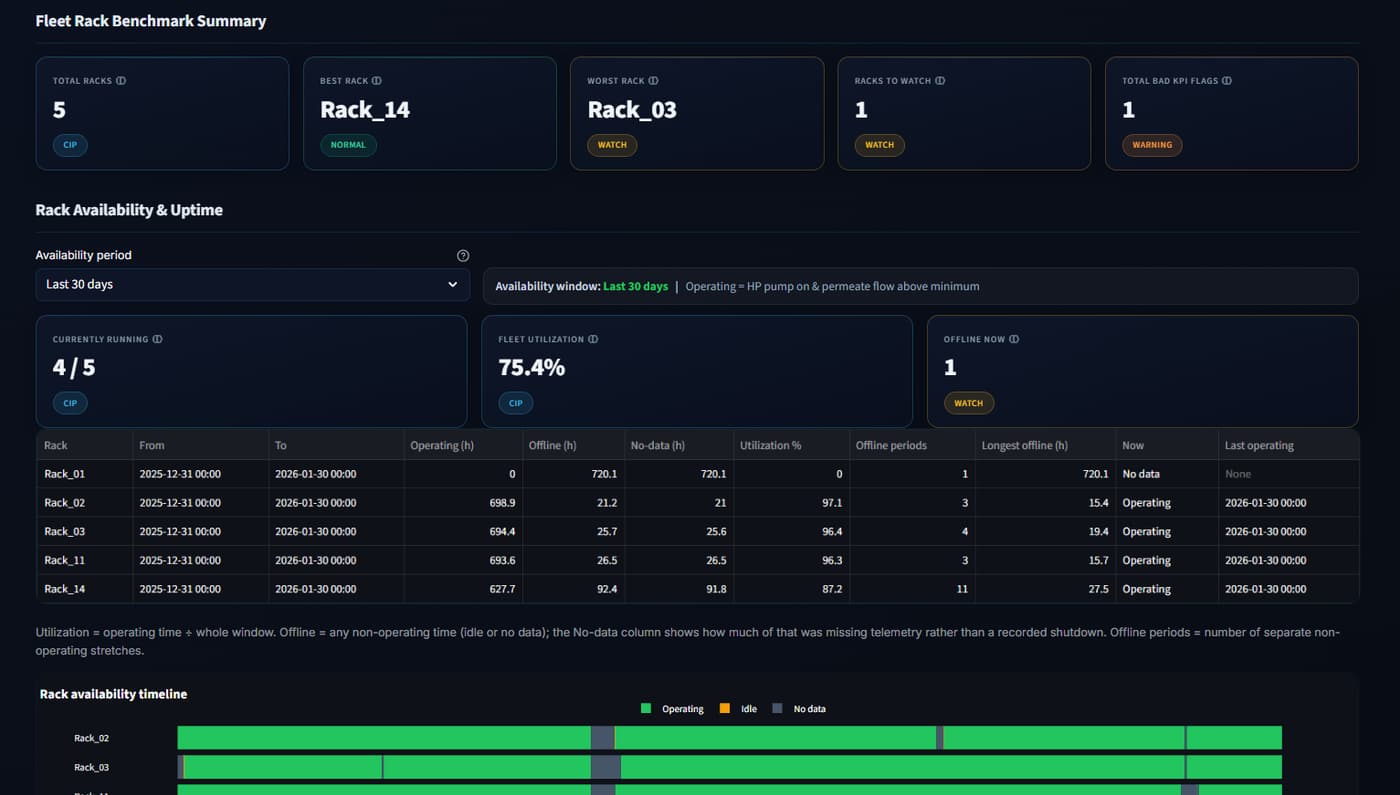Click the Rack_03 timeline row label

tap(91, 767)
